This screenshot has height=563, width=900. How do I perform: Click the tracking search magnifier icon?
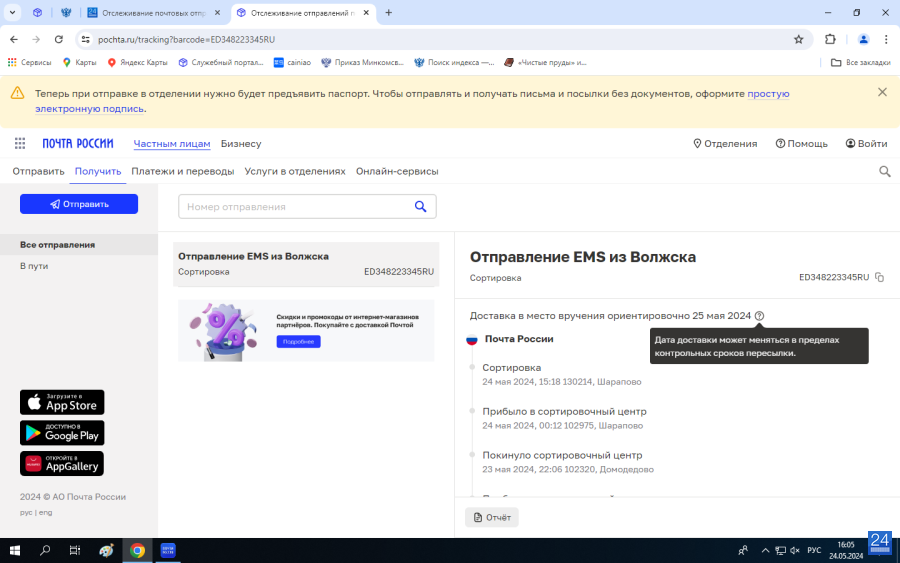[x=421, y=207]
